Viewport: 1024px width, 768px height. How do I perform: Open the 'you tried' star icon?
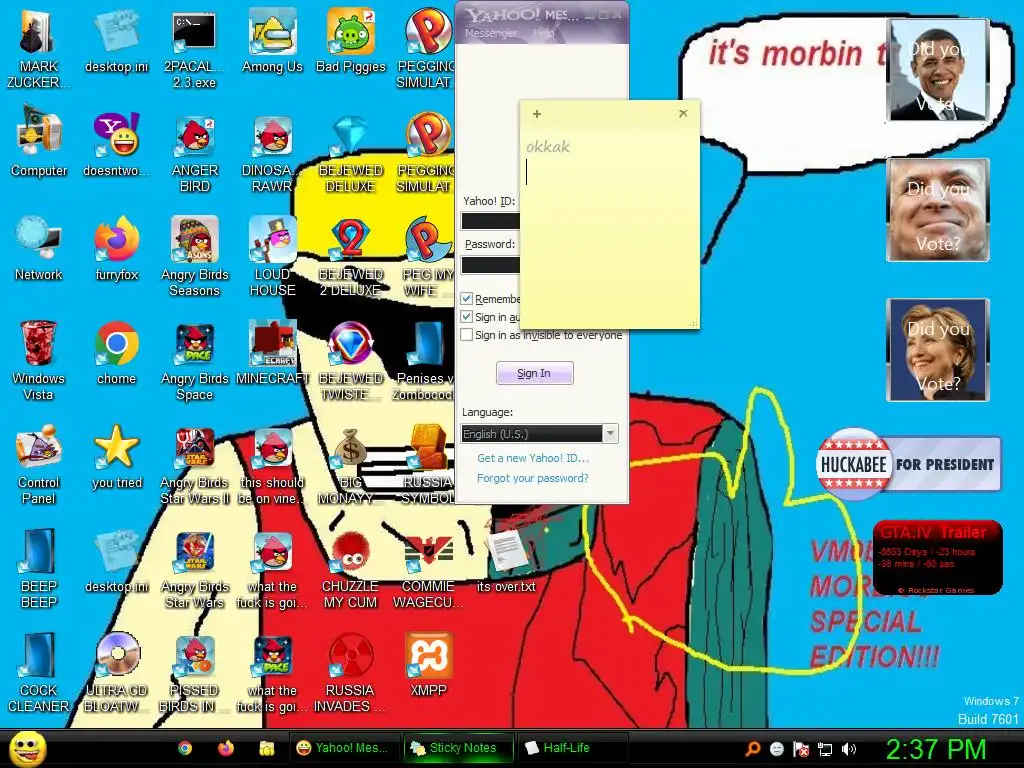pos(116,457)
